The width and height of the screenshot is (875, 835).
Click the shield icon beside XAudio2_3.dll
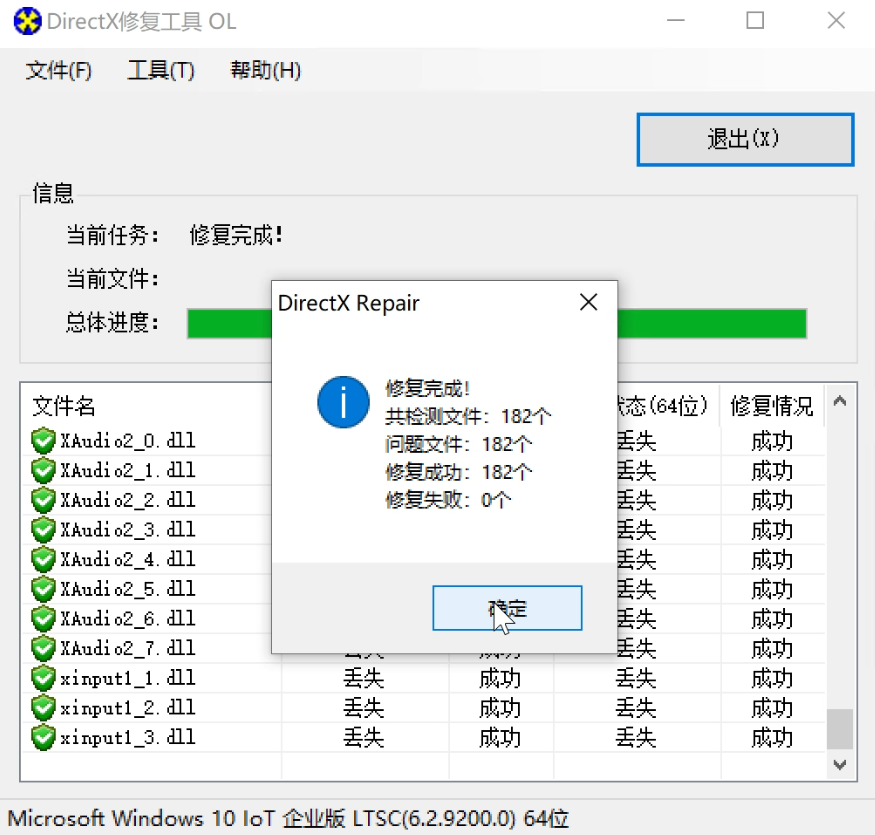[43, 530]
